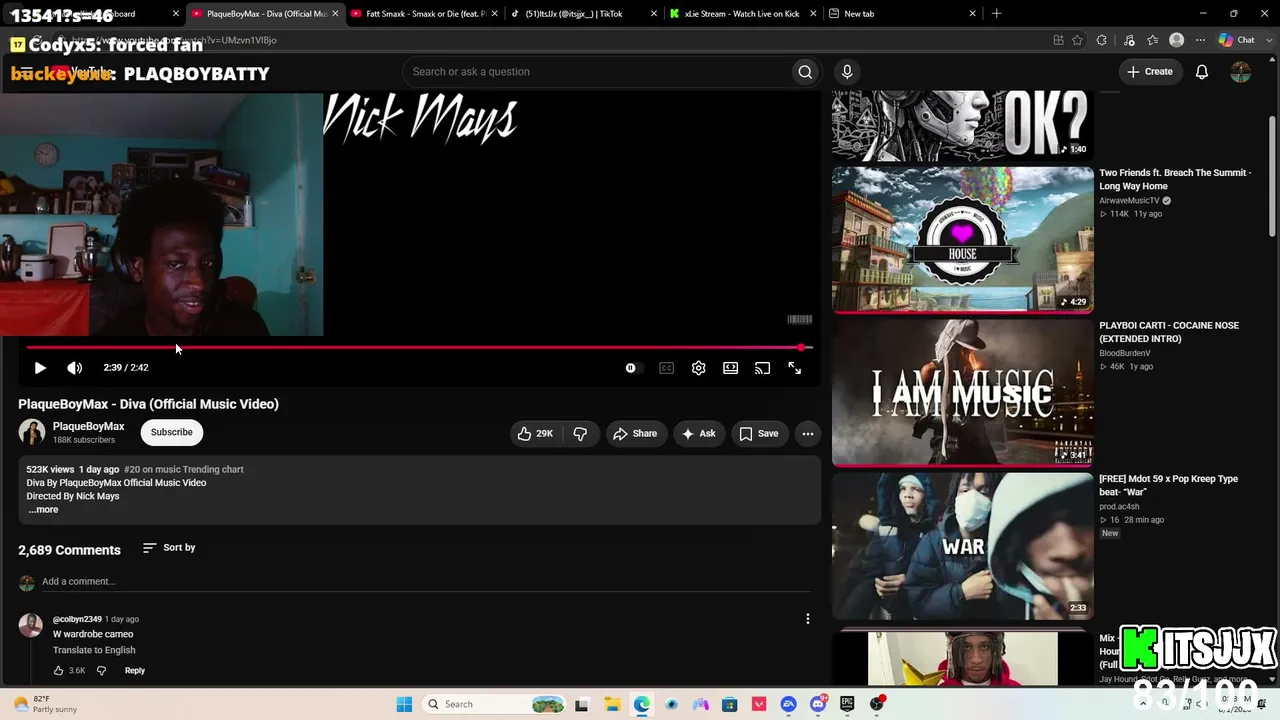Open Sort by comments dropdown

169,548
